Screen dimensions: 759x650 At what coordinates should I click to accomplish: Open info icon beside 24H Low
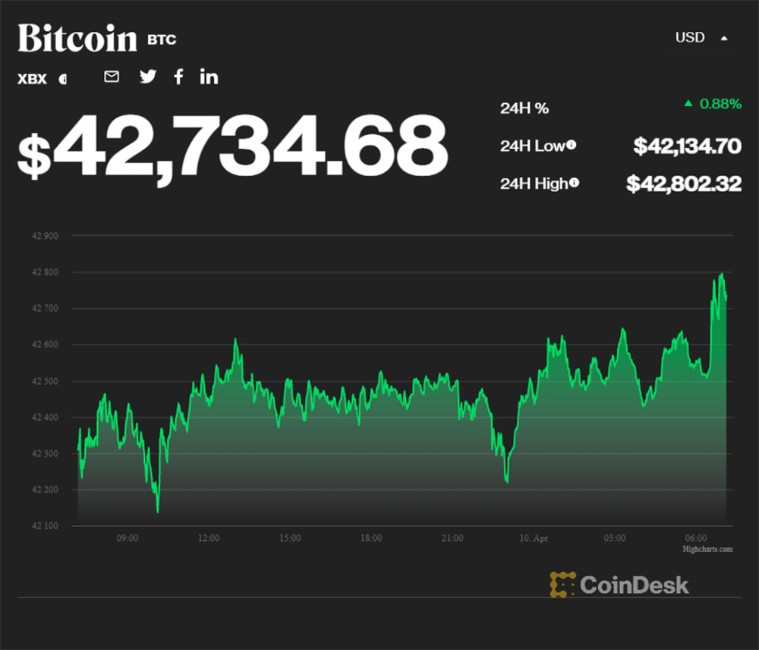(571, 146)
